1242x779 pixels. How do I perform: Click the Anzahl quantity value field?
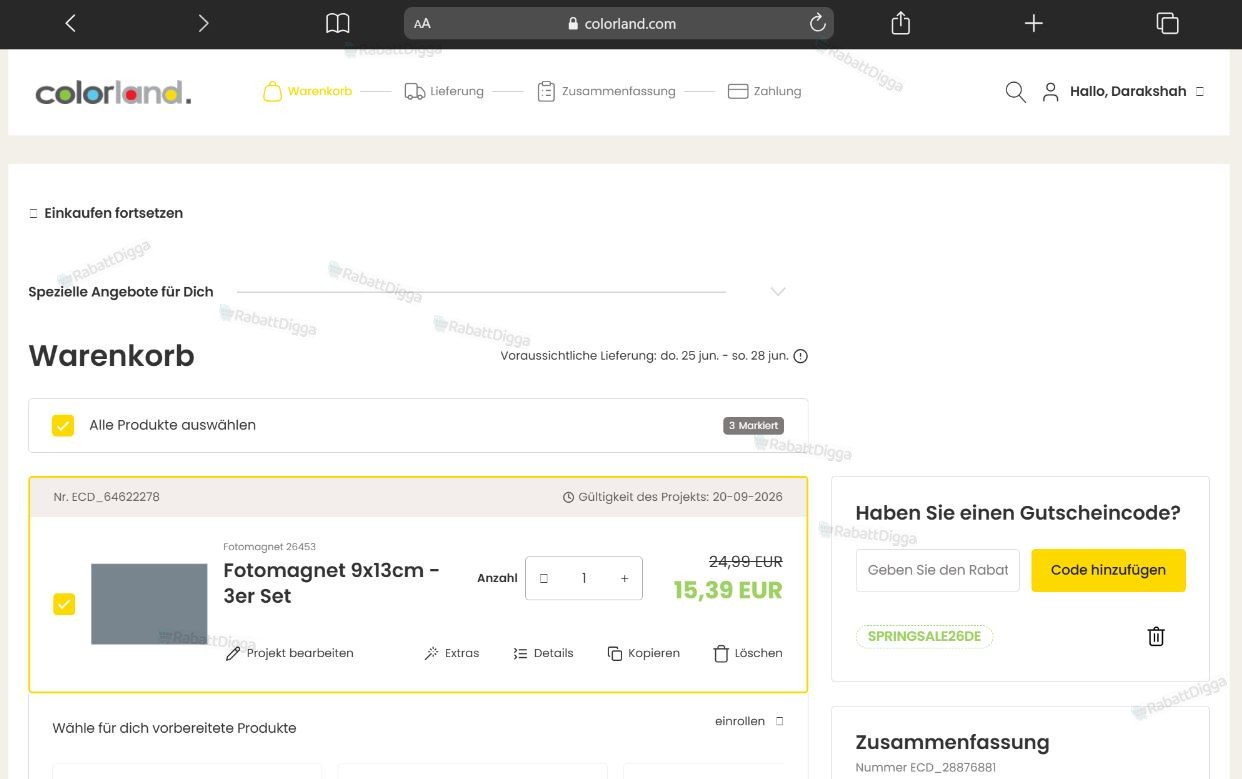pyautogui.click(x=584, y=578)
